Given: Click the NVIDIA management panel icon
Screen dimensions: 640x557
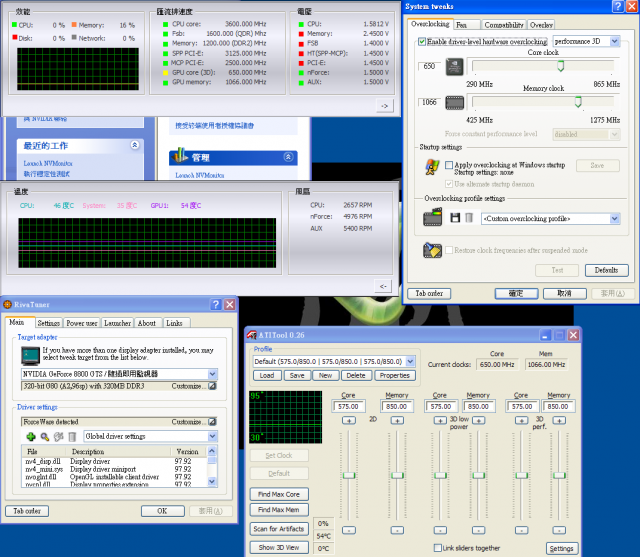Looking at the screenshot, I should coord(180,155).
